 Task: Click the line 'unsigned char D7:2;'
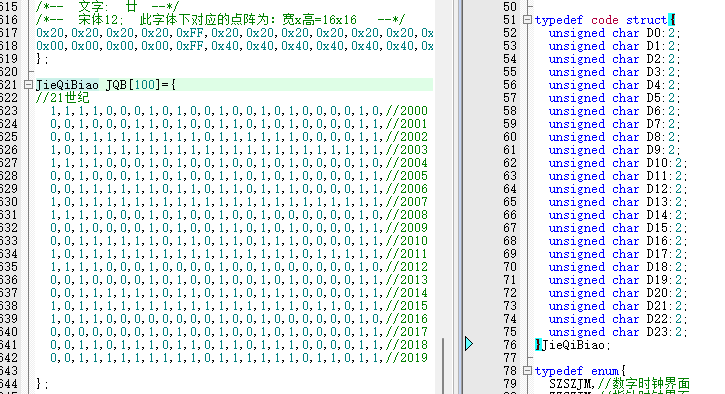click(x=614, y=124)
